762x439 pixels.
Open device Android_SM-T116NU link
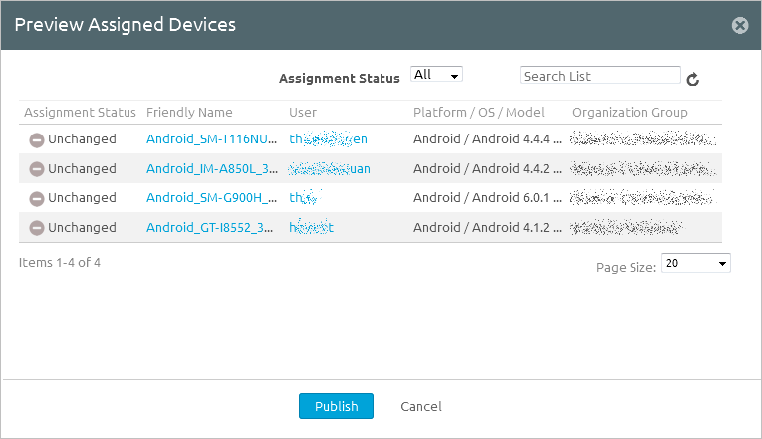(210, 139)
